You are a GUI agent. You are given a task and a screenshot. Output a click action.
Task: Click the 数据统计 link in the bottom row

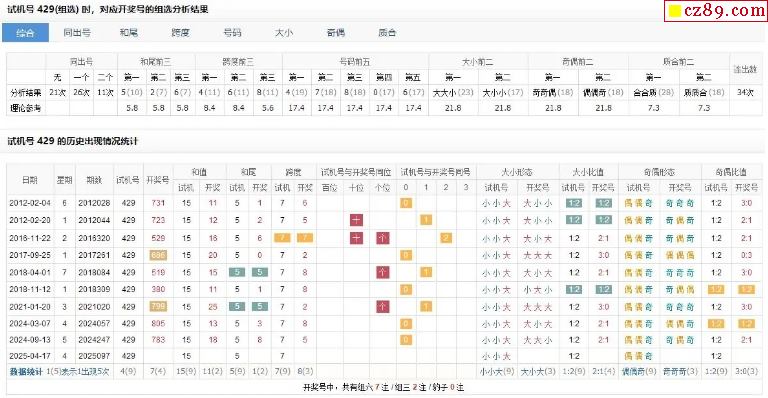tap(25, 372)
